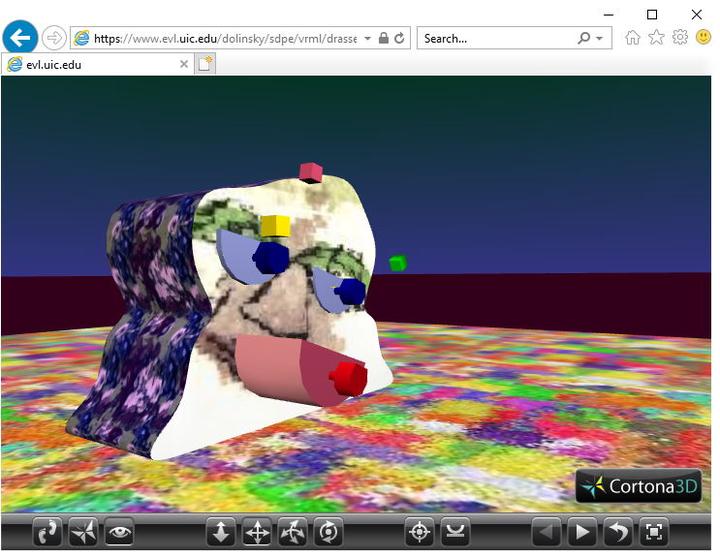Click the Cortona3D logo link
This screenshot has height=559, width=720.
point(639,486)
